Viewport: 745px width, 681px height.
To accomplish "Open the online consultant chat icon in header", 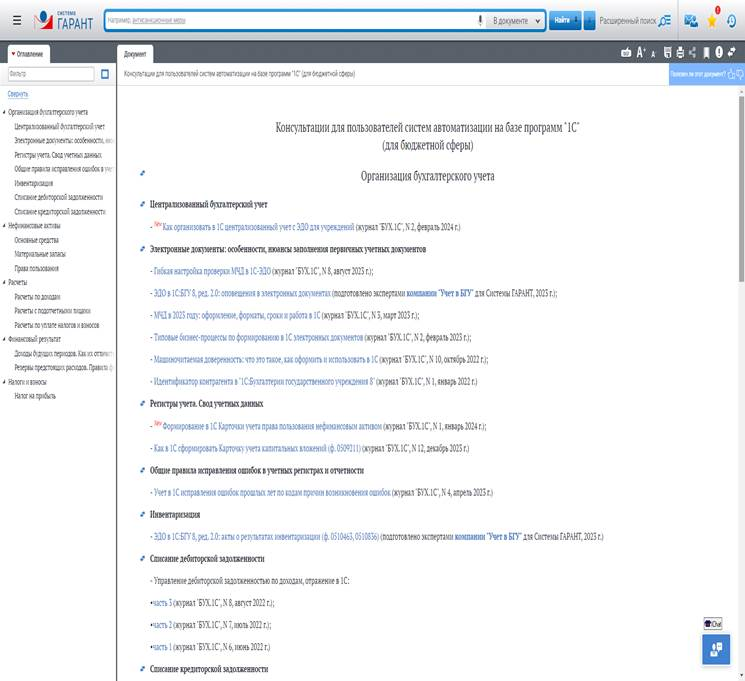I will pos(691,20).
